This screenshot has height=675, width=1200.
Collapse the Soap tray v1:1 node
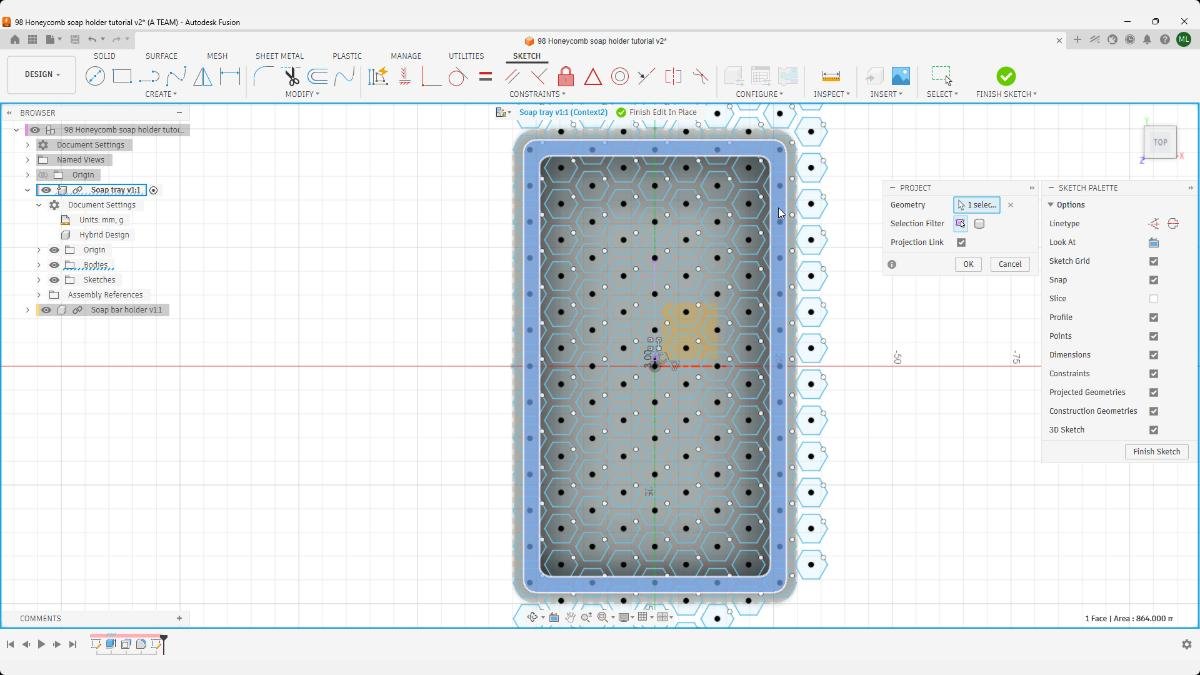28,190
